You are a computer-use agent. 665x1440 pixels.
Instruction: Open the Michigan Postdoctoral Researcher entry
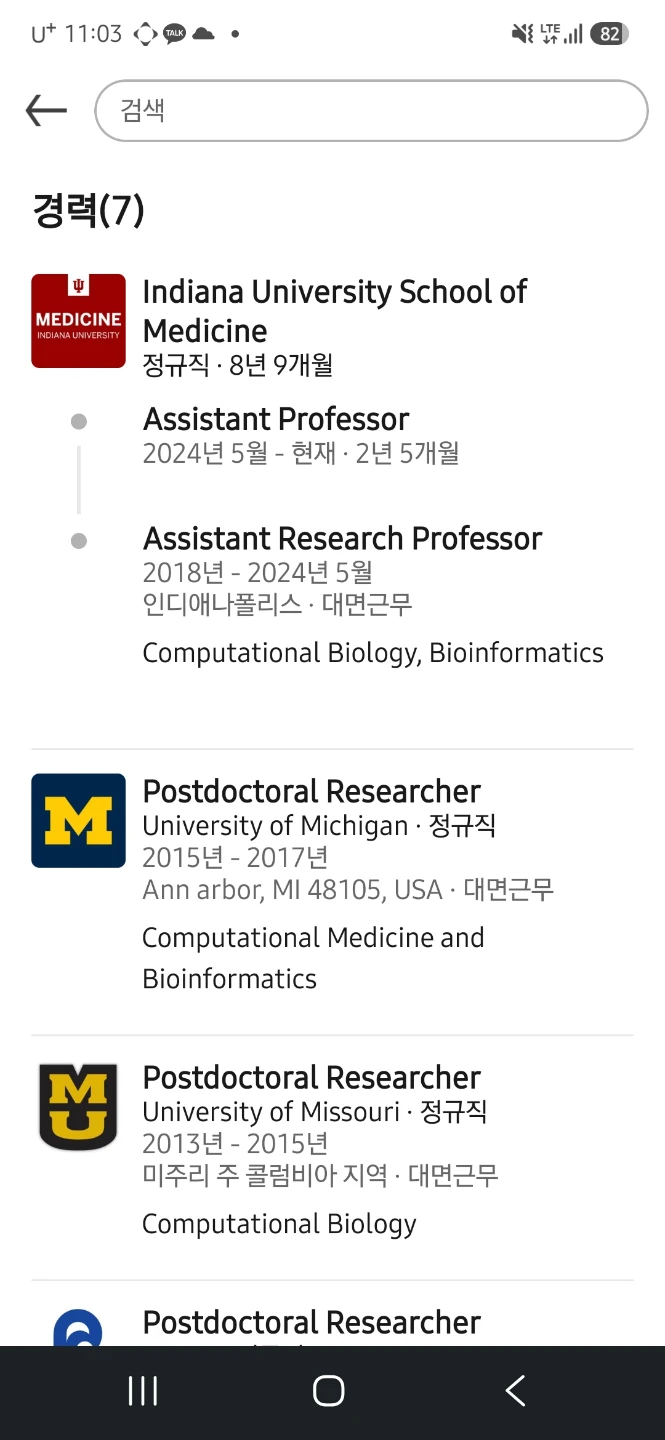click(311, 792)
